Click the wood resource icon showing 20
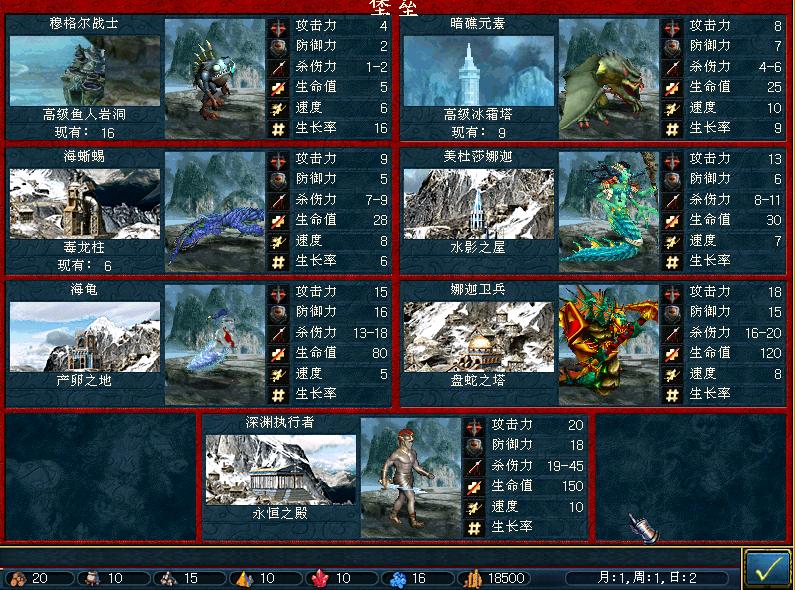 18,578
